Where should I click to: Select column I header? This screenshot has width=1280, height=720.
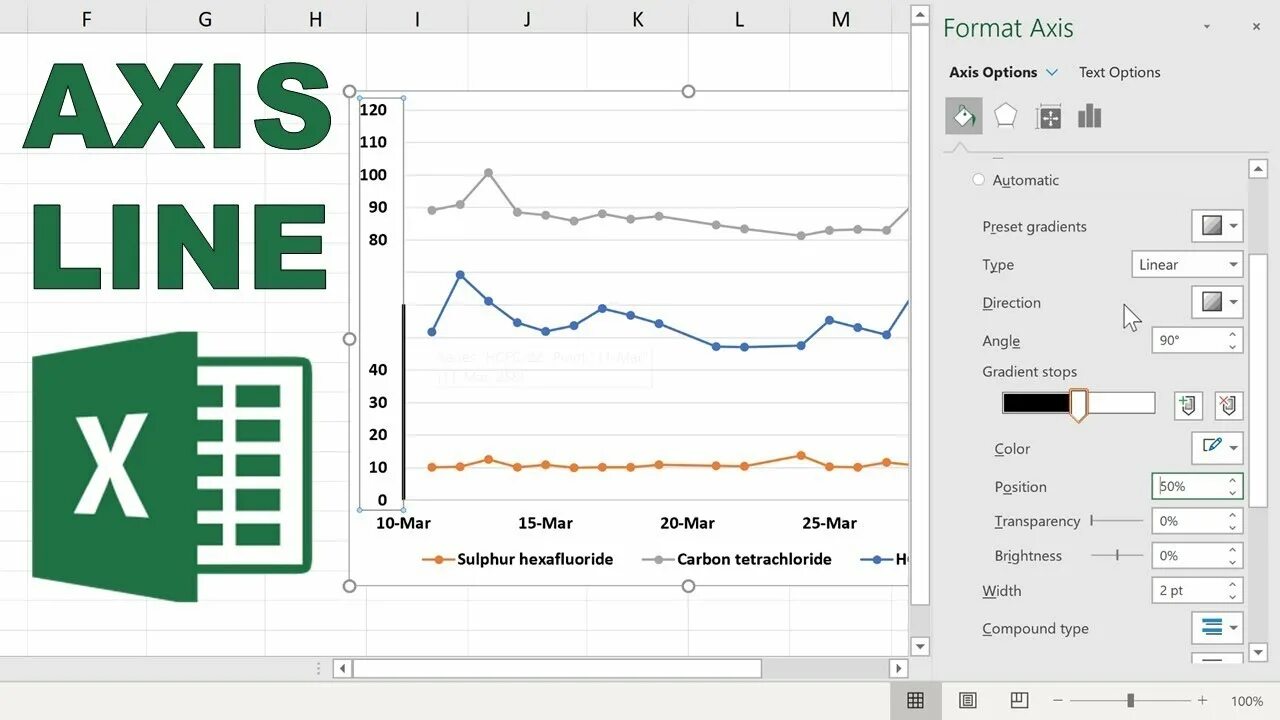(416, 19)
